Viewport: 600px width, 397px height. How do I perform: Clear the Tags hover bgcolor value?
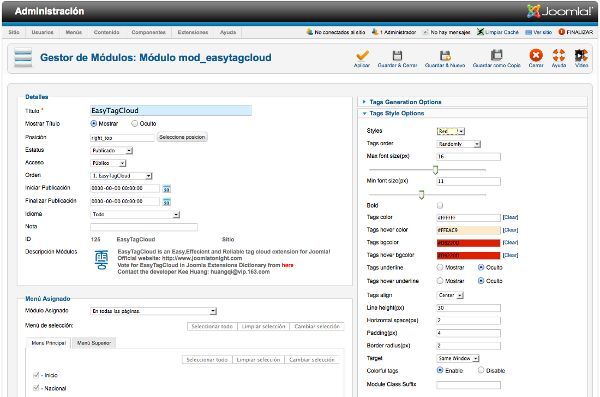(510, 255)
